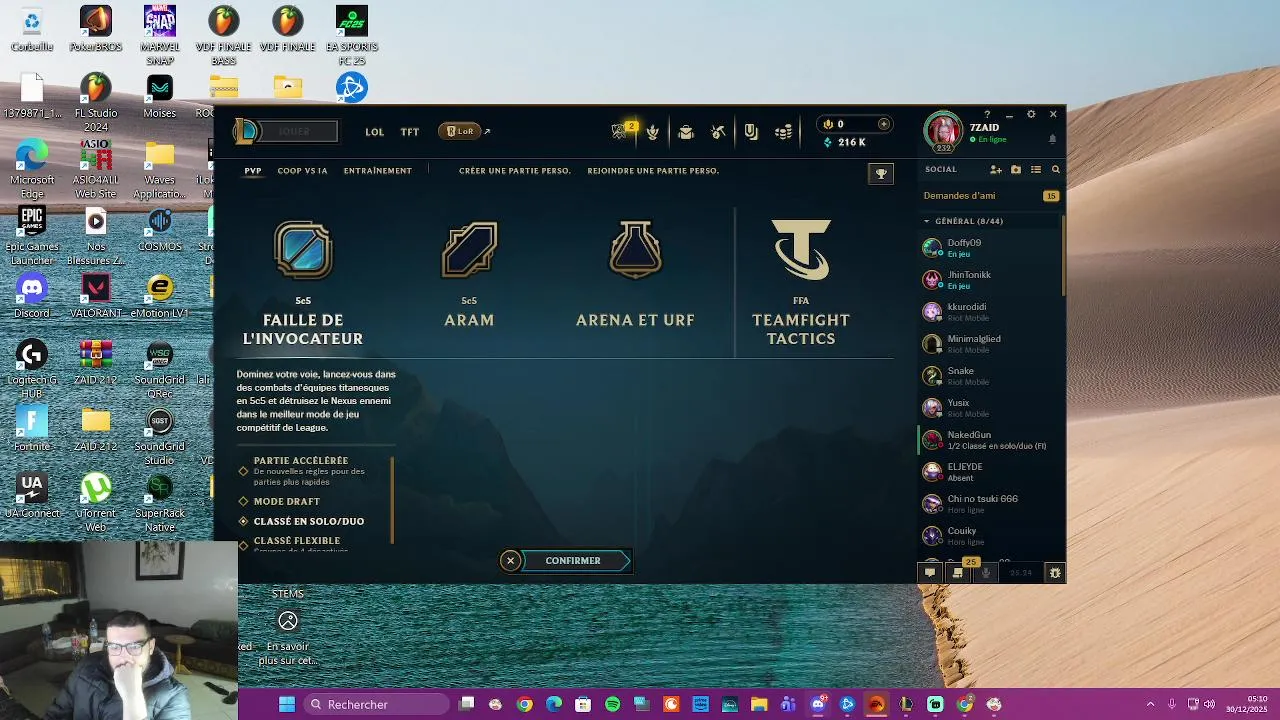Click the list view icon in Social panel
Image resolution: width=1280 pixels, height=720 pixels.
point(1036,170)
